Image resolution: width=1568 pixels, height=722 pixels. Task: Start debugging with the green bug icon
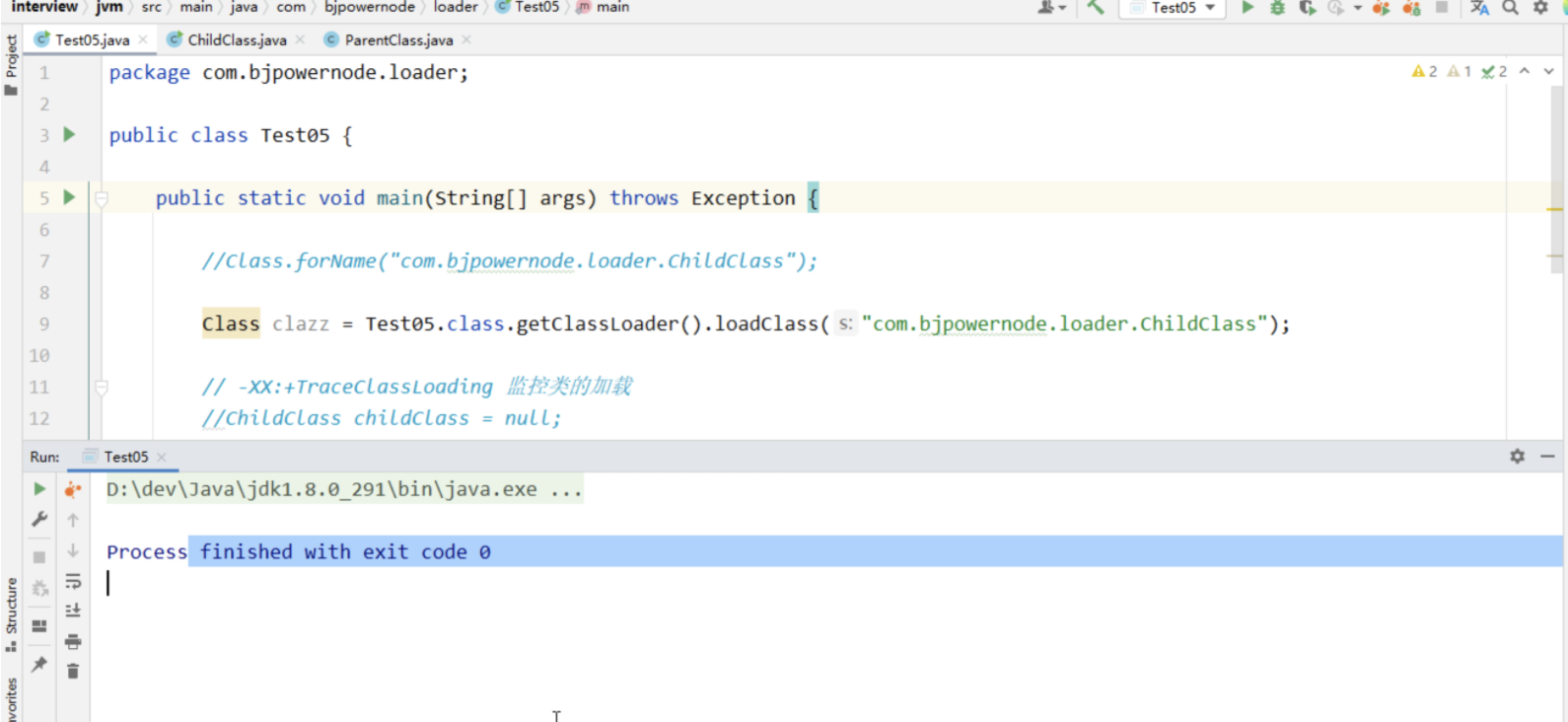(1277, 7)
